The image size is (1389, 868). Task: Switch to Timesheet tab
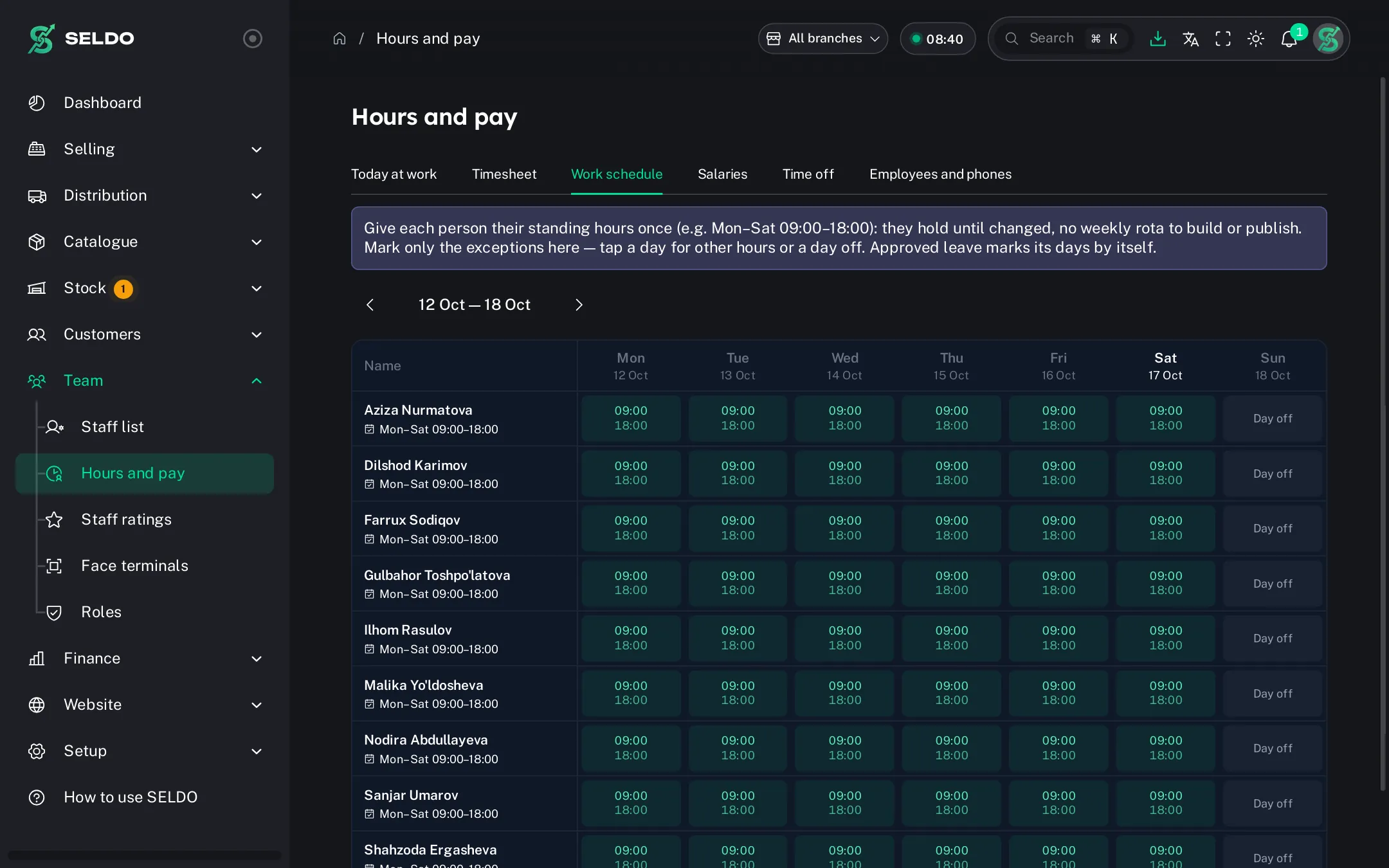click(504, 174)
